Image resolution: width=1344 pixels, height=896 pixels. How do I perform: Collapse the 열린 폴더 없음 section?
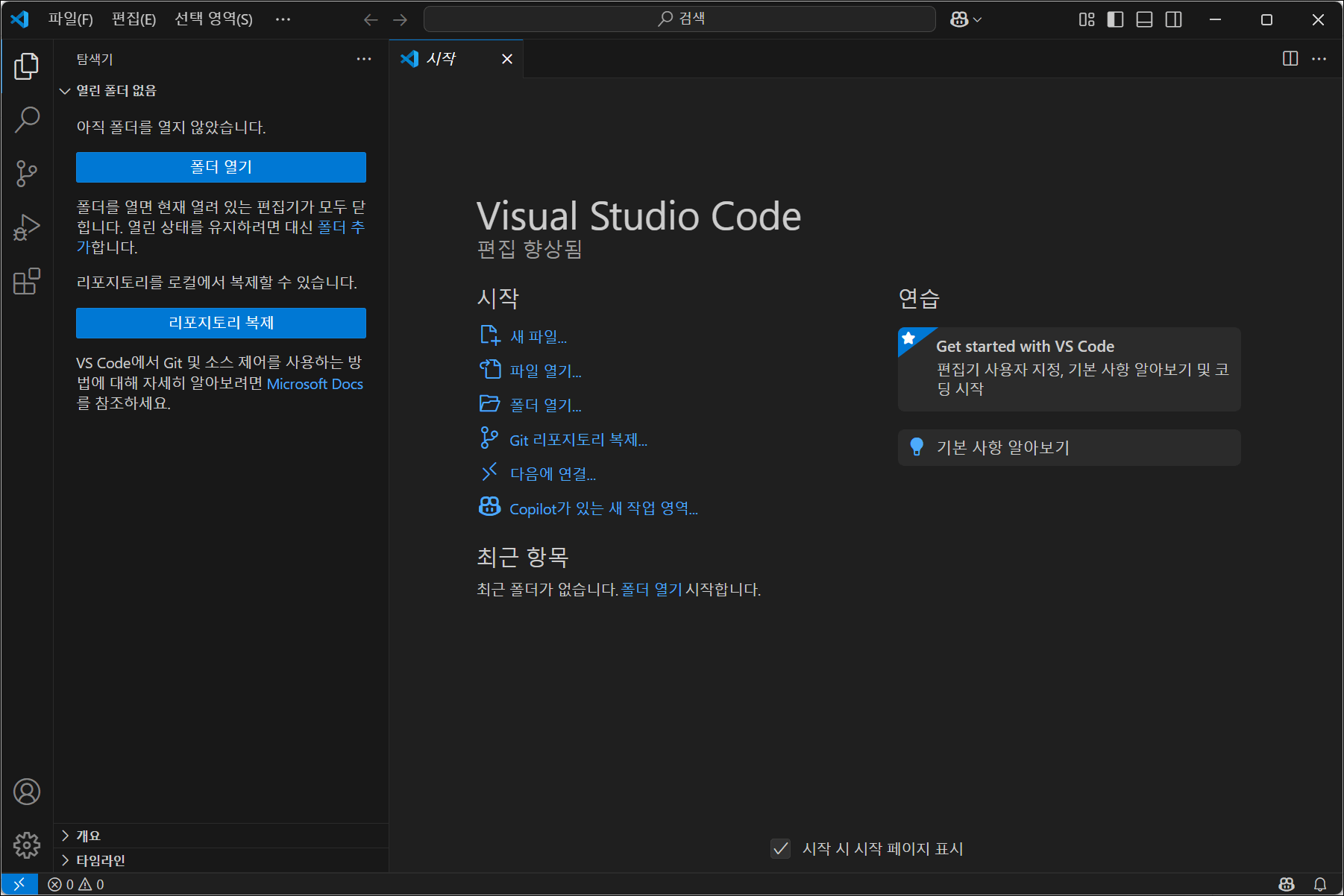221,90
